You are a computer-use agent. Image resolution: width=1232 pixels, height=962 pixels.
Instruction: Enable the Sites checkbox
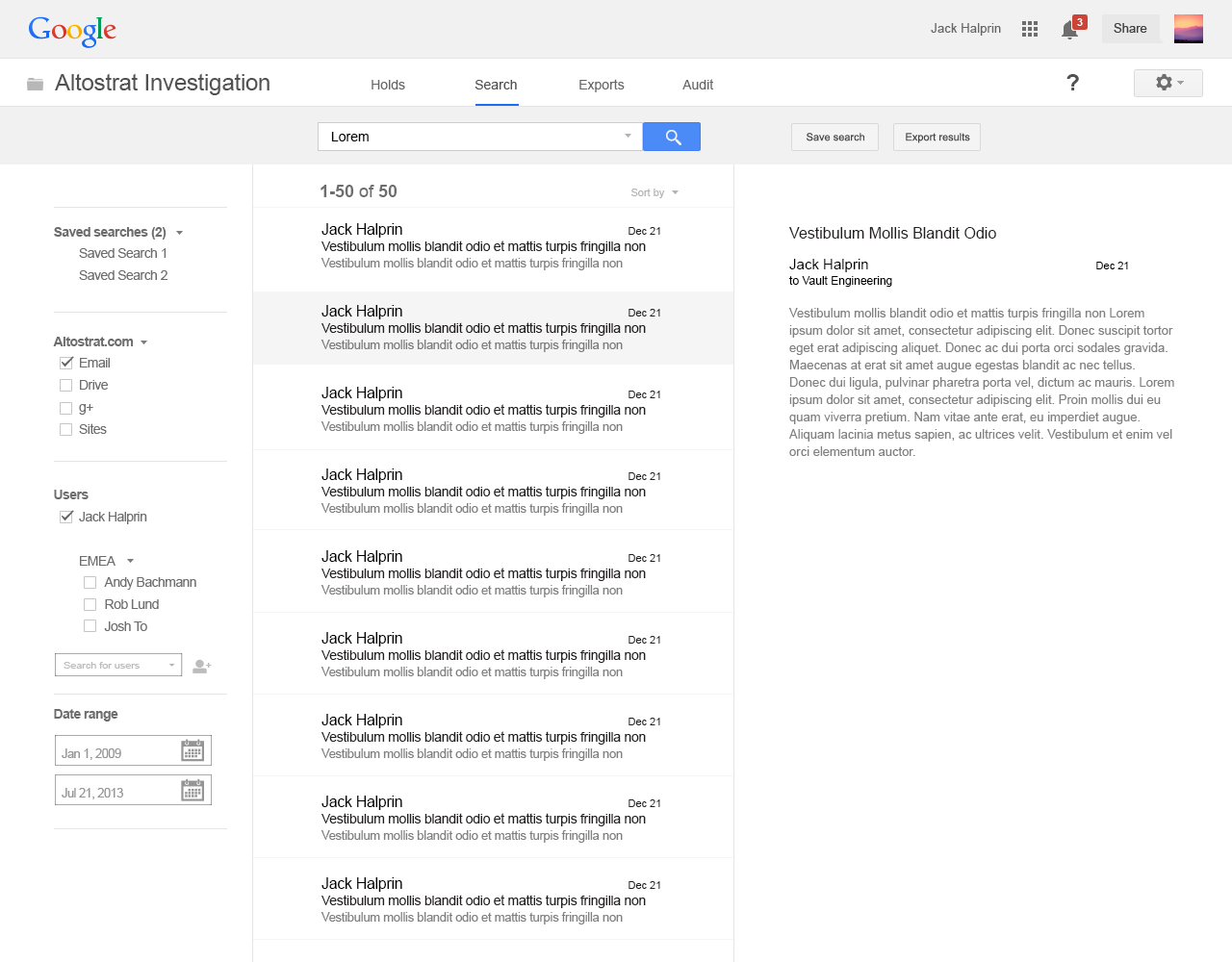coord(66,430)
